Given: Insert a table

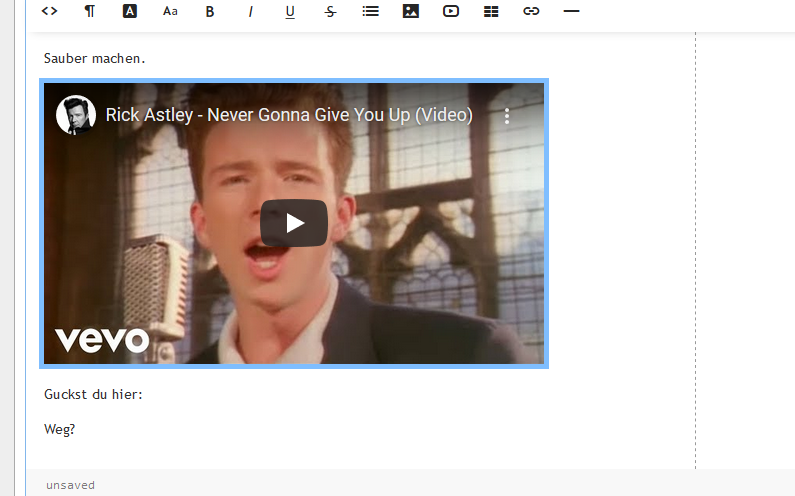Looking at the screenshot, I should pos(491,11).
